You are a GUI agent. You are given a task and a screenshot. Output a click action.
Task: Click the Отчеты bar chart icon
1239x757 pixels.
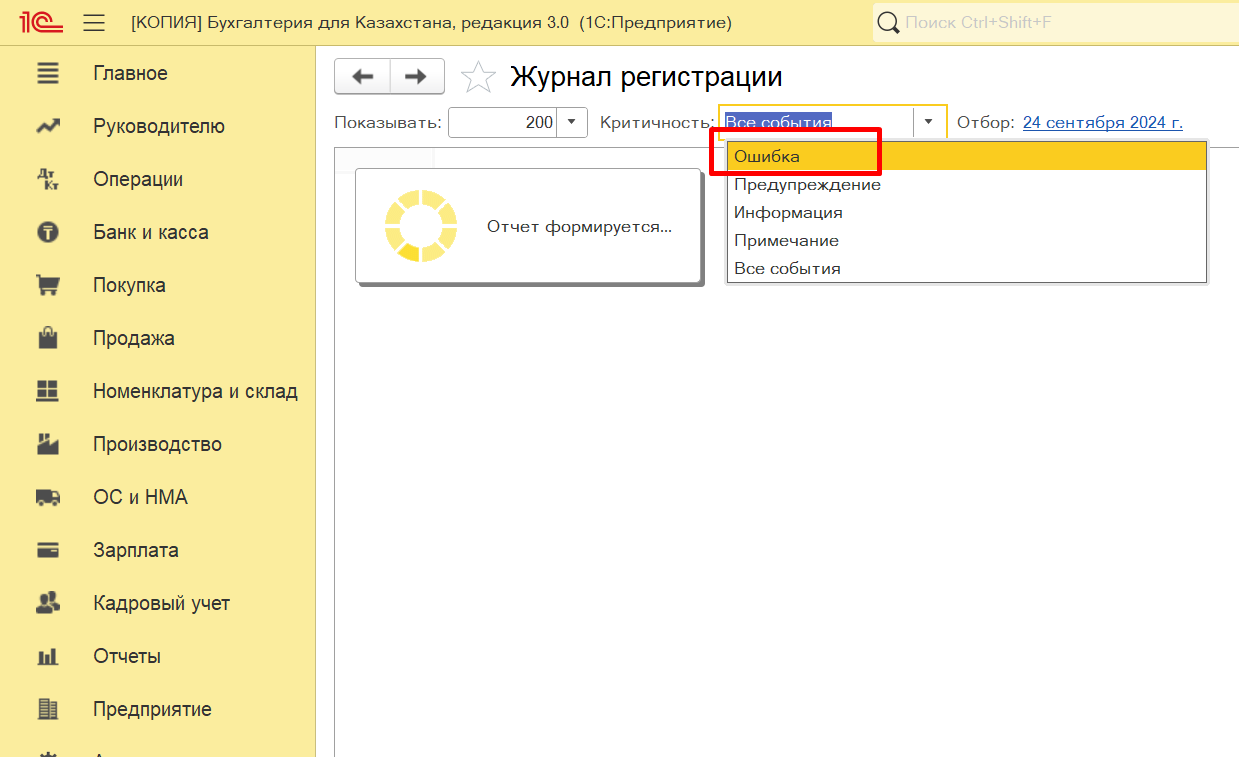47,656
